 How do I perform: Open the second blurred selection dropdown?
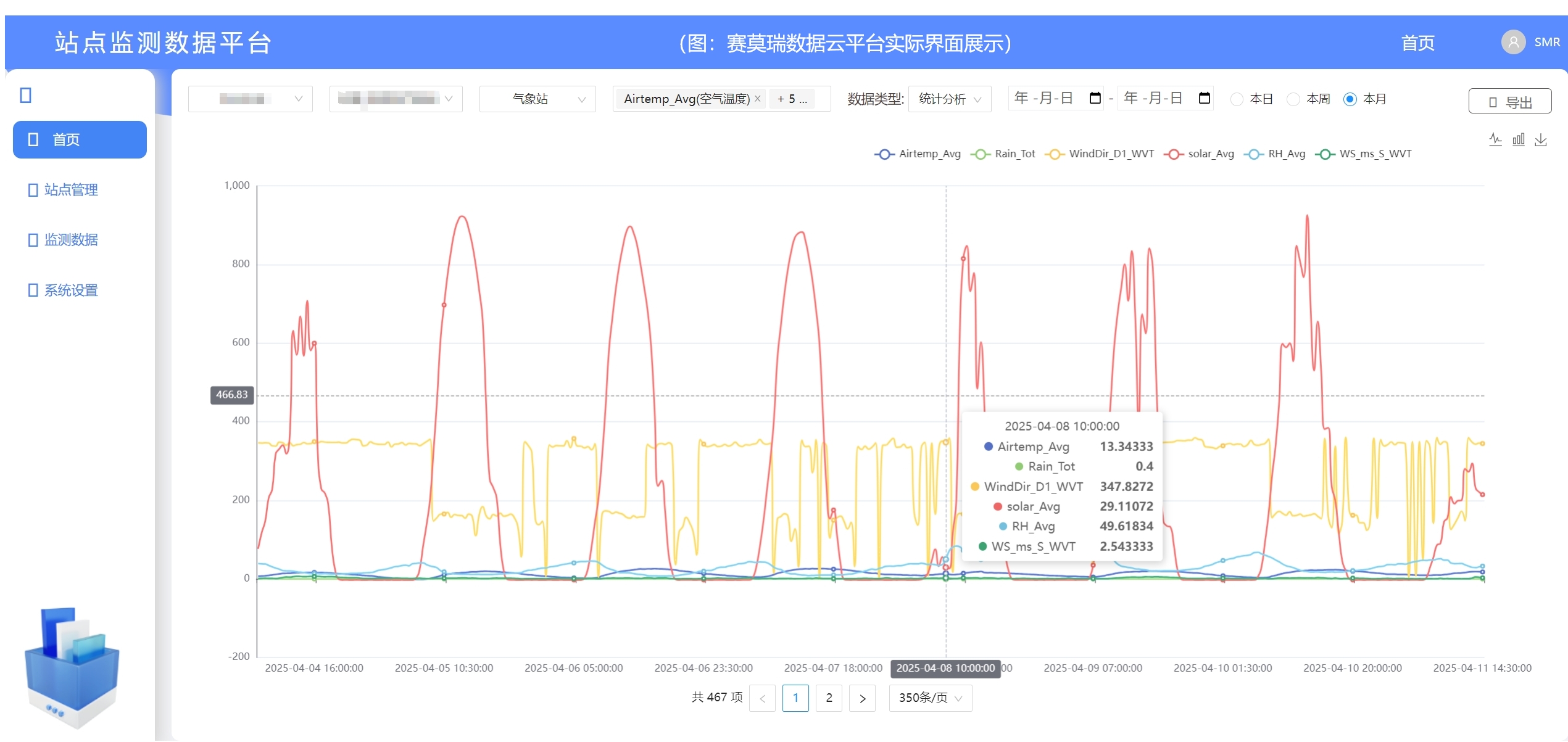(396, 99)
